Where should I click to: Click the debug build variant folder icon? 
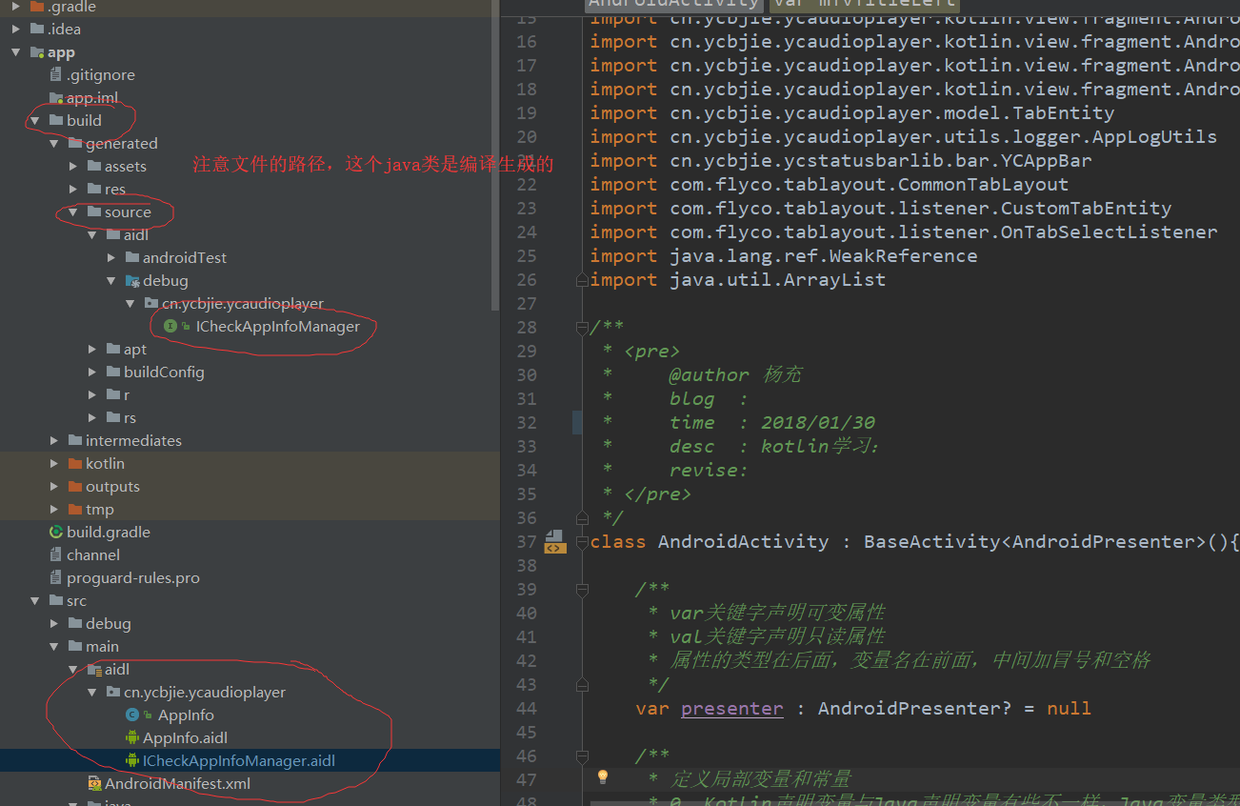tap(132, 281)
